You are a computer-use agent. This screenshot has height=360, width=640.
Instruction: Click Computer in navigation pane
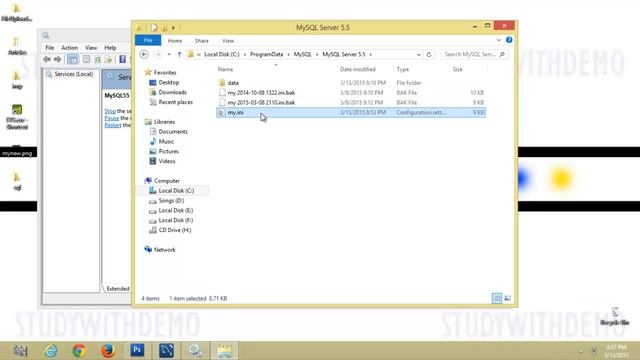point(167,181)
